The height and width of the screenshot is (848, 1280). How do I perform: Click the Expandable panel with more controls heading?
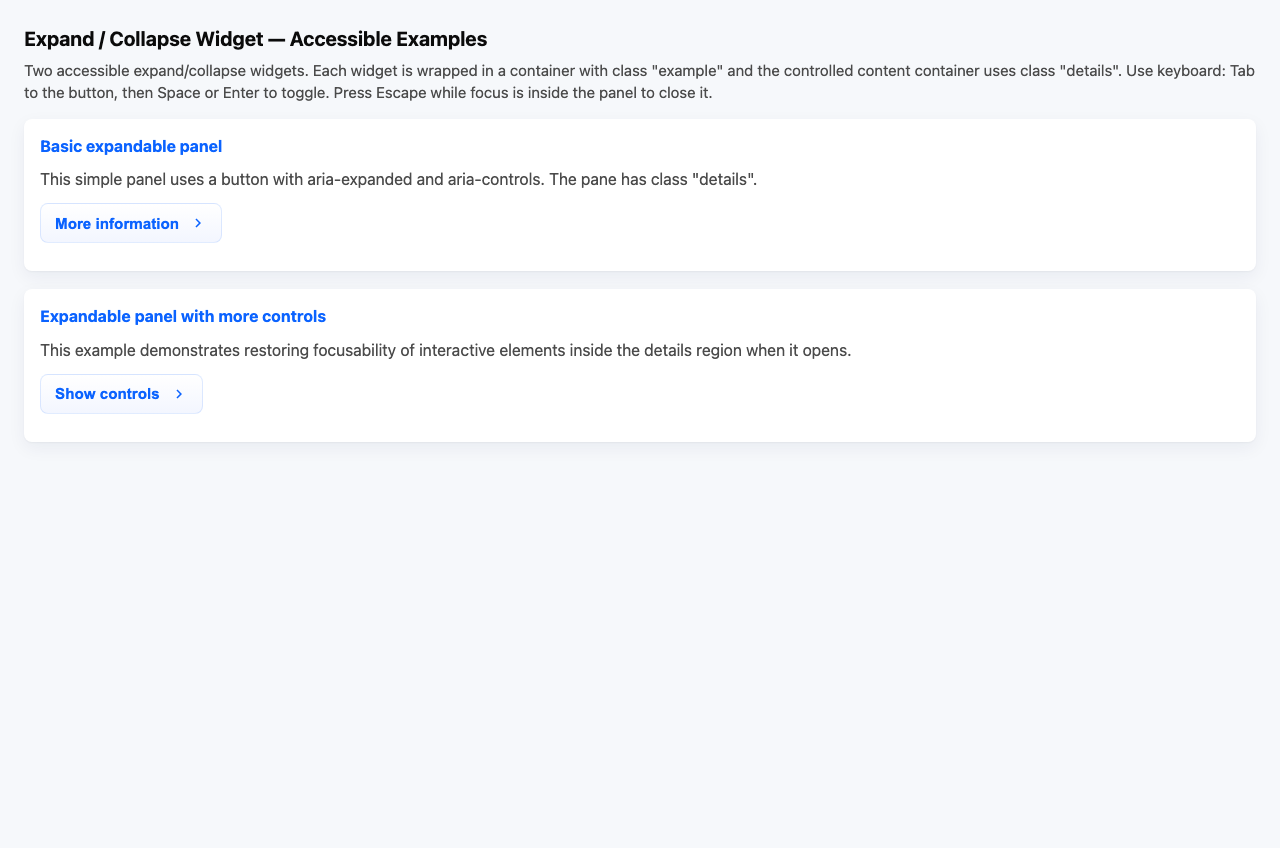[183, 316]
